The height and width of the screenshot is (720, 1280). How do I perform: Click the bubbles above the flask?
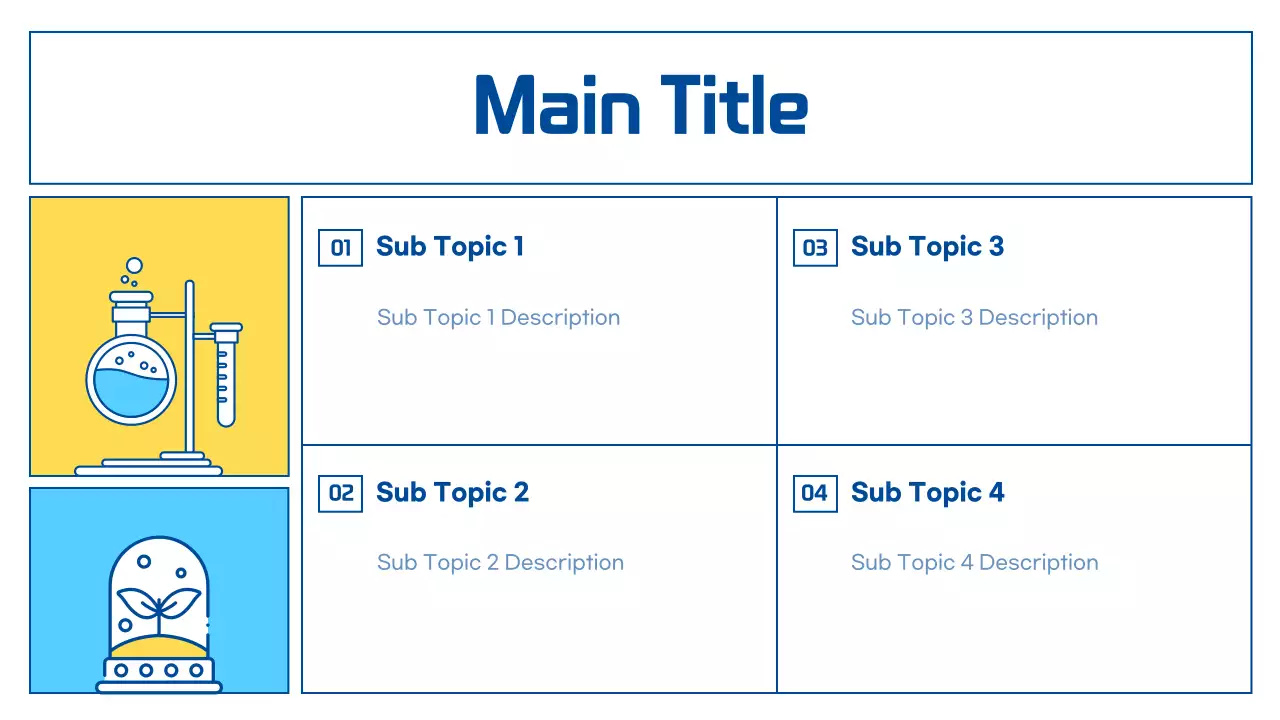(x=133, y=268)
